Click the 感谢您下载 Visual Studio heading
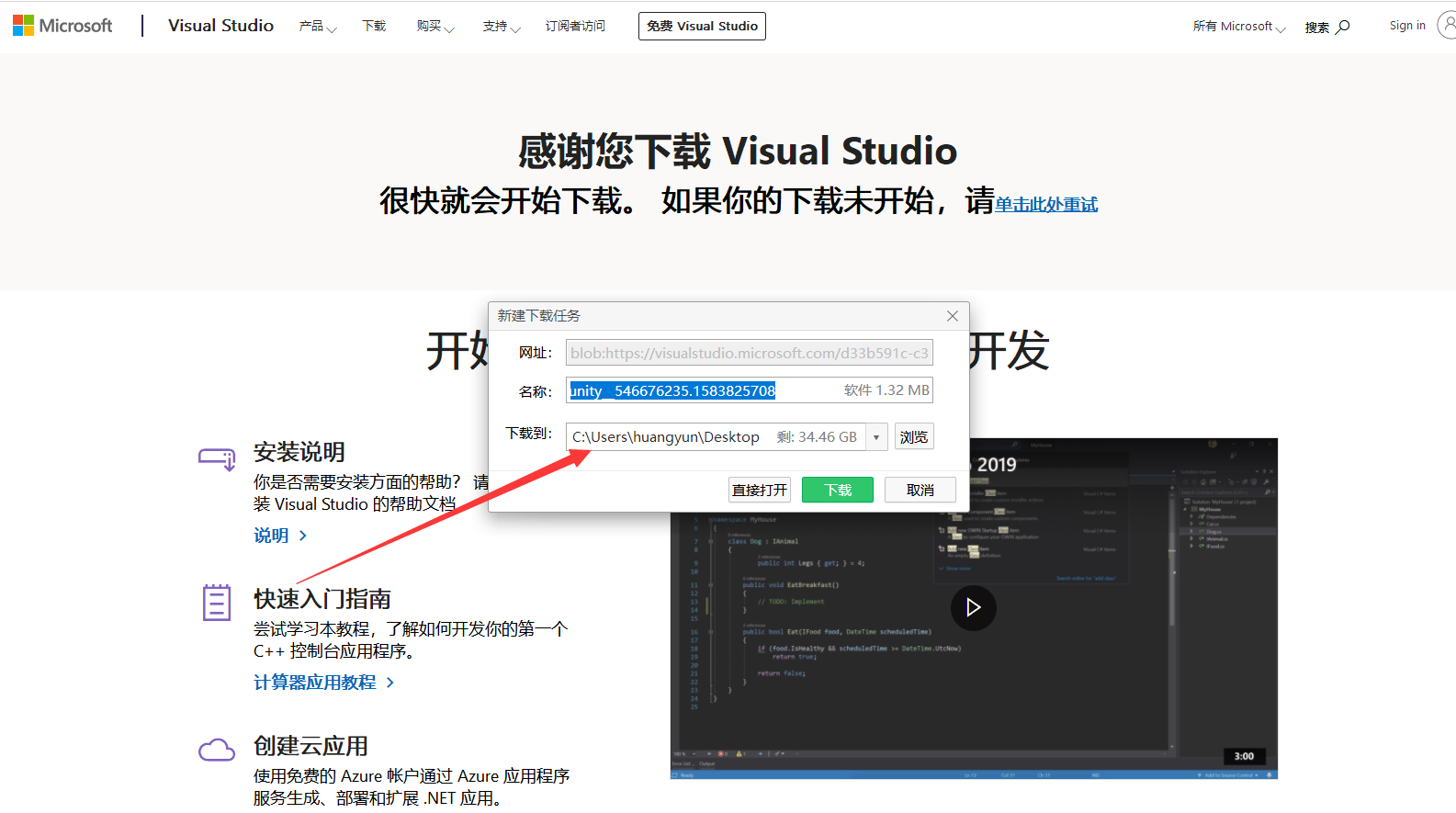This screenshot has width=1456, height=813. tap(738, 151)
